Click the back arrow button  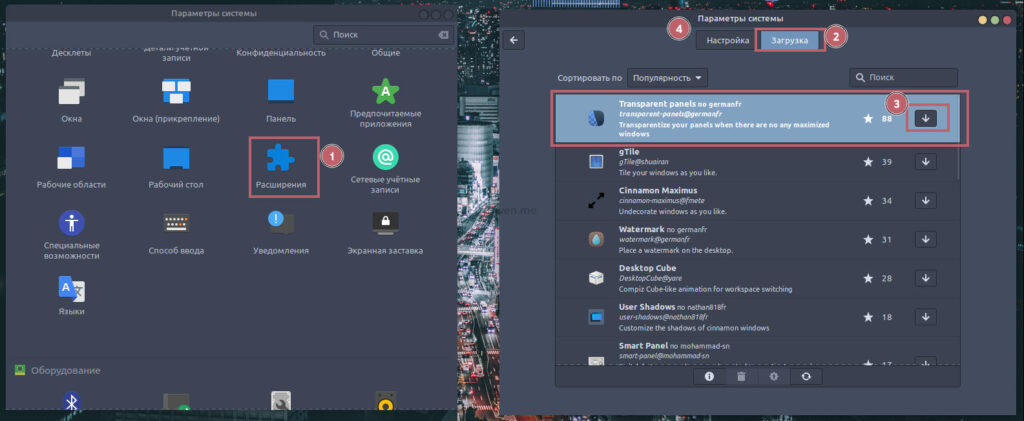[x=515, y=40]
